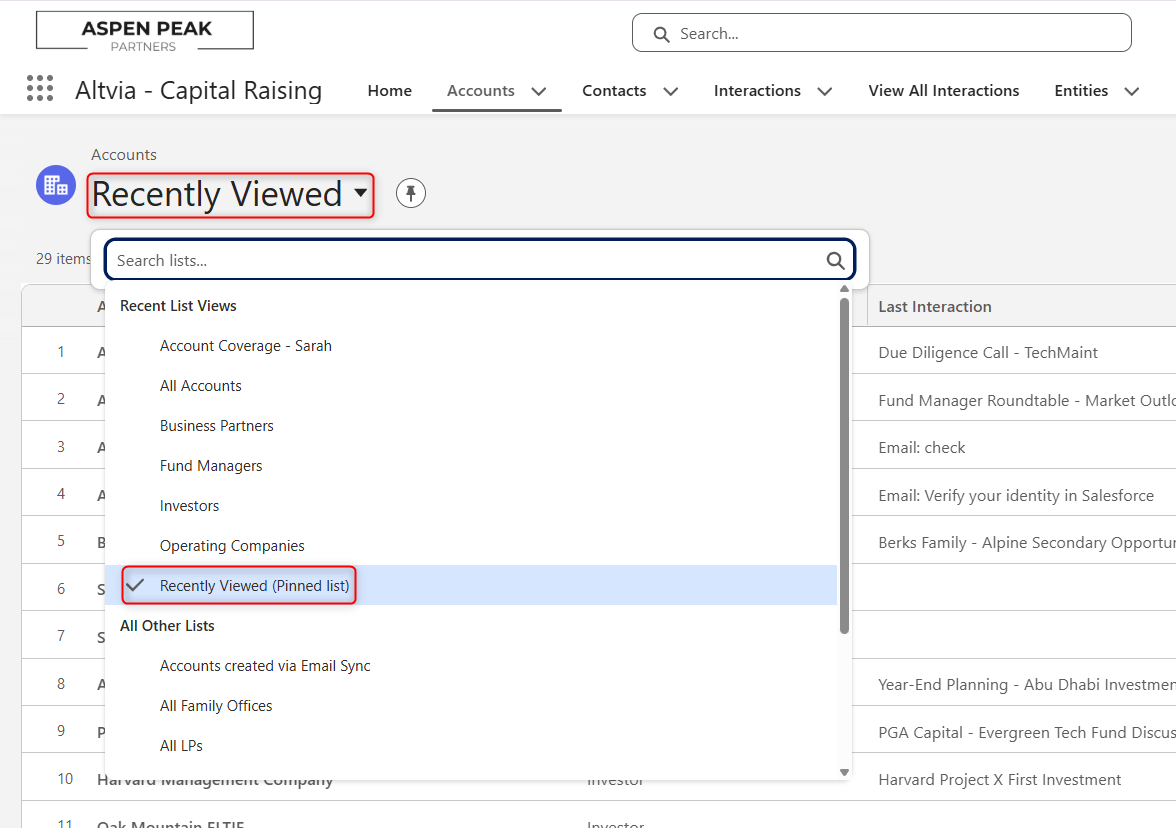Open the App Launcher grid icon

click(40, 89)
